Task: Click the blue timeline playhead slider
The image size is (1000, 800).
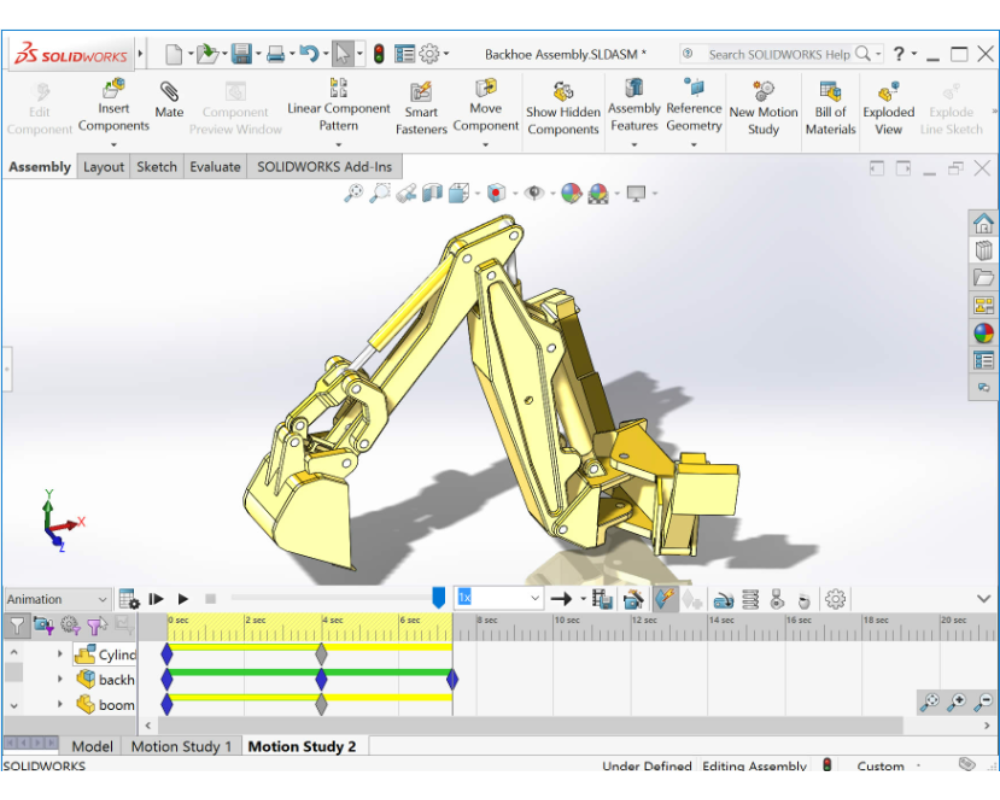Action: (438, 597)
